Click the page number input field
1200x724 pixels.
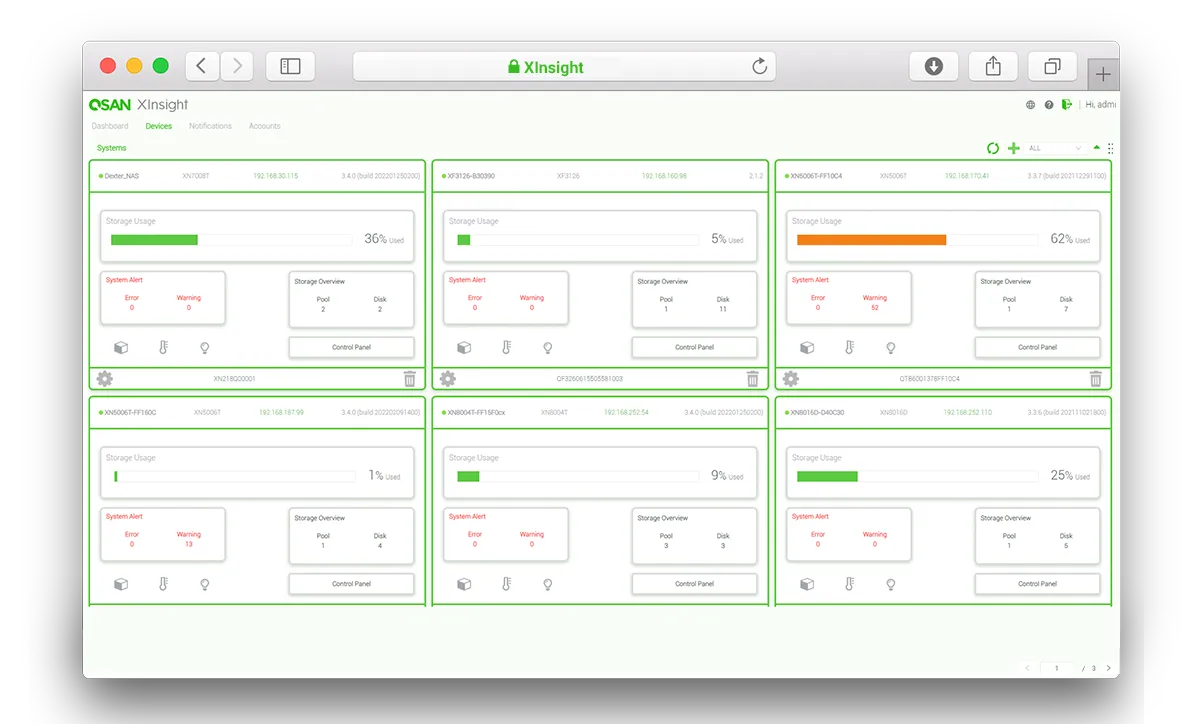click(1056, 668)
